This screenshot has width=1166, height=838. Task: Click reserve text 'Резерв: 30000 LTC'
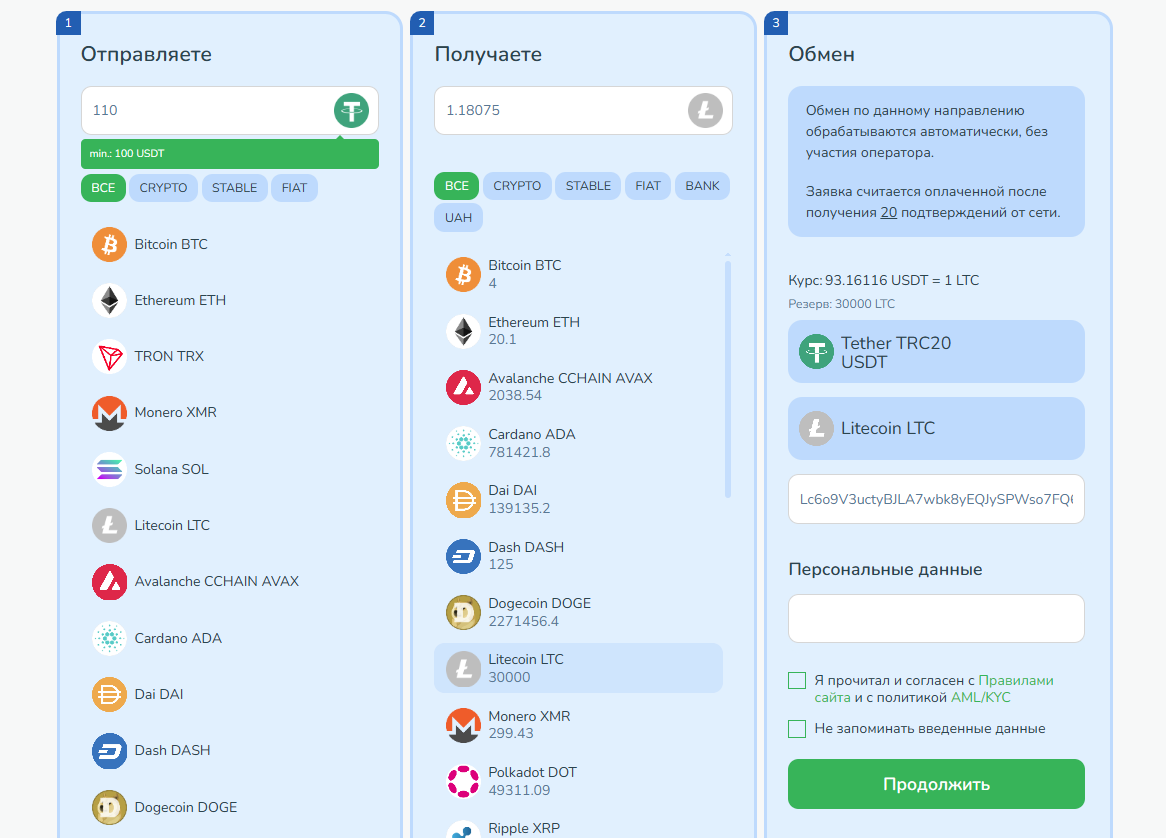pyautogui.click(x=842, y=304)
